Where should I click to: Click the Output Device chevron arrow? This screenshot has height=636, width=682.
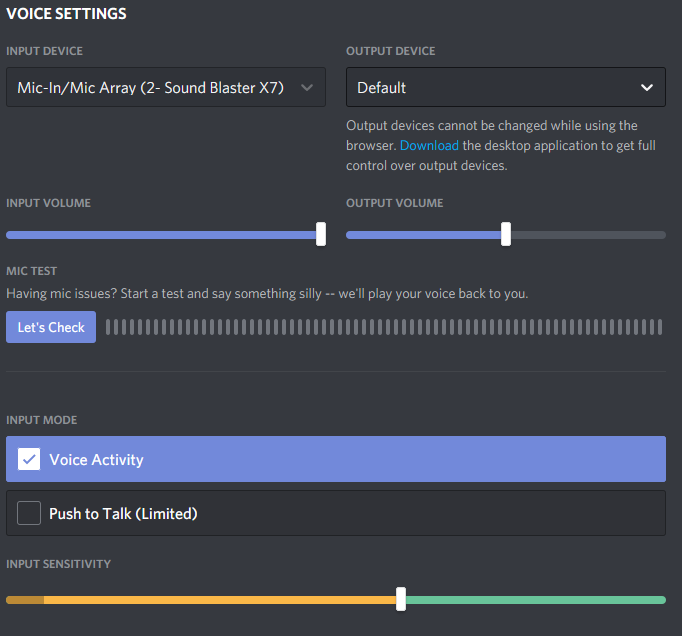pos(646,87)
